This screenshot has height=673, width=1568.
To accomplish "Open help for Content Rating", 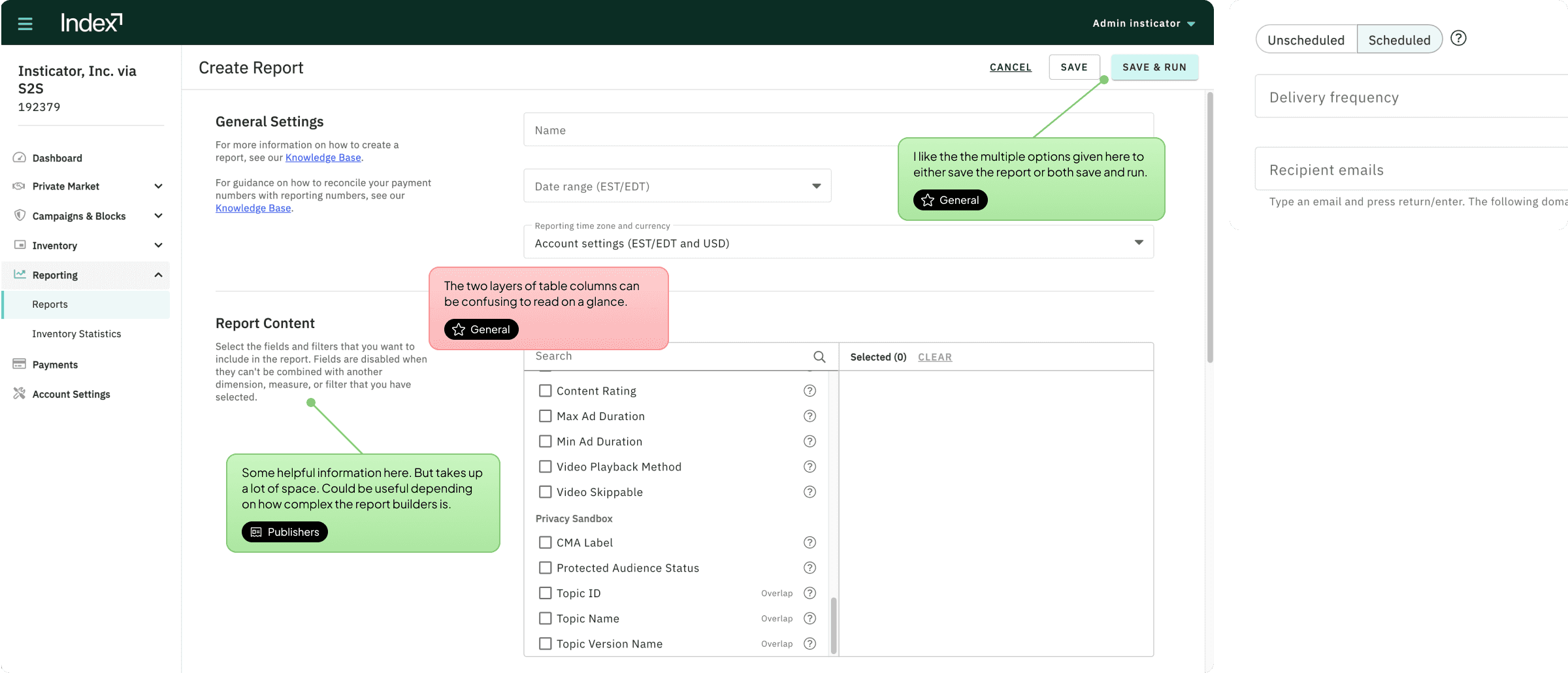I will tap(809, 391).
